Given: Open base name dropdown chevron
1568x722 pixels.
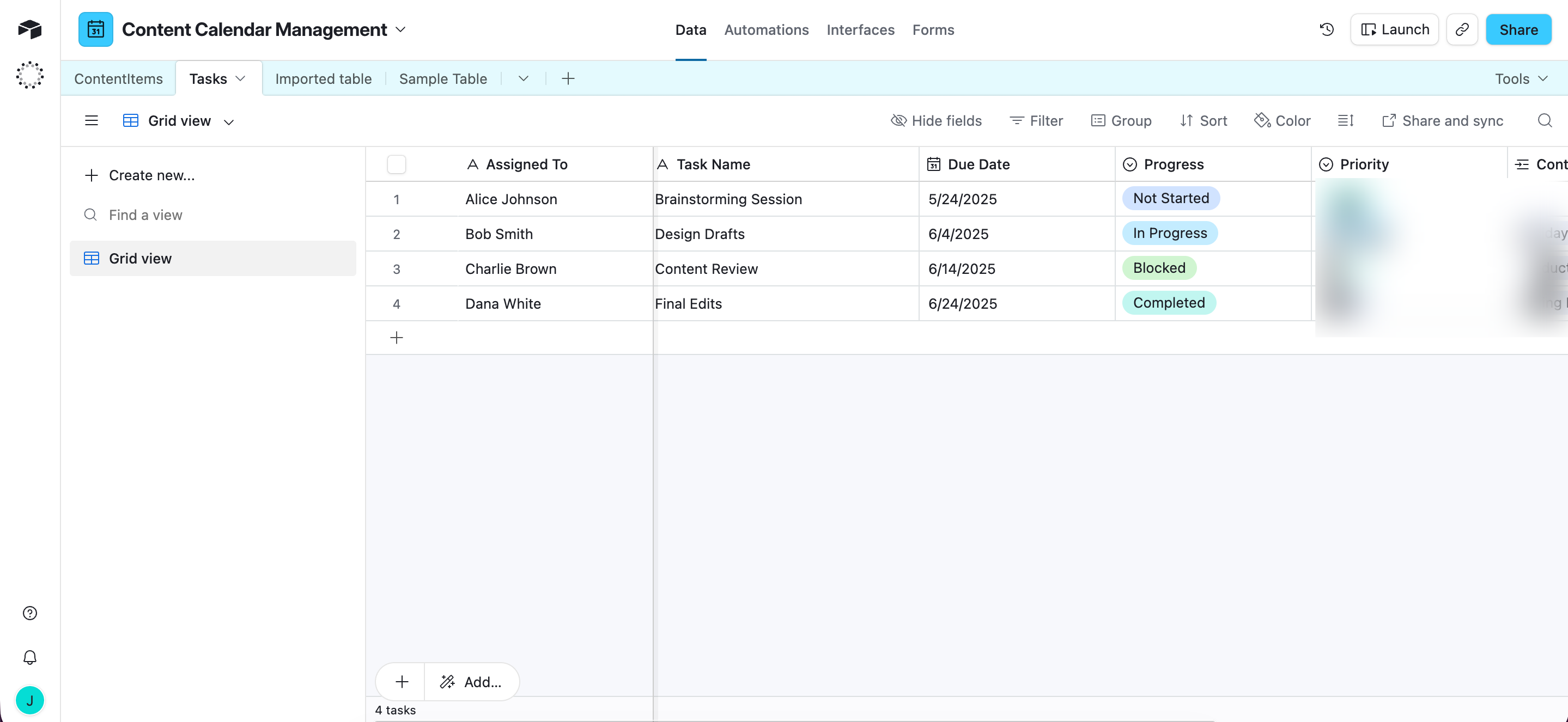Looking at the screenshot, I should point(400,29).
